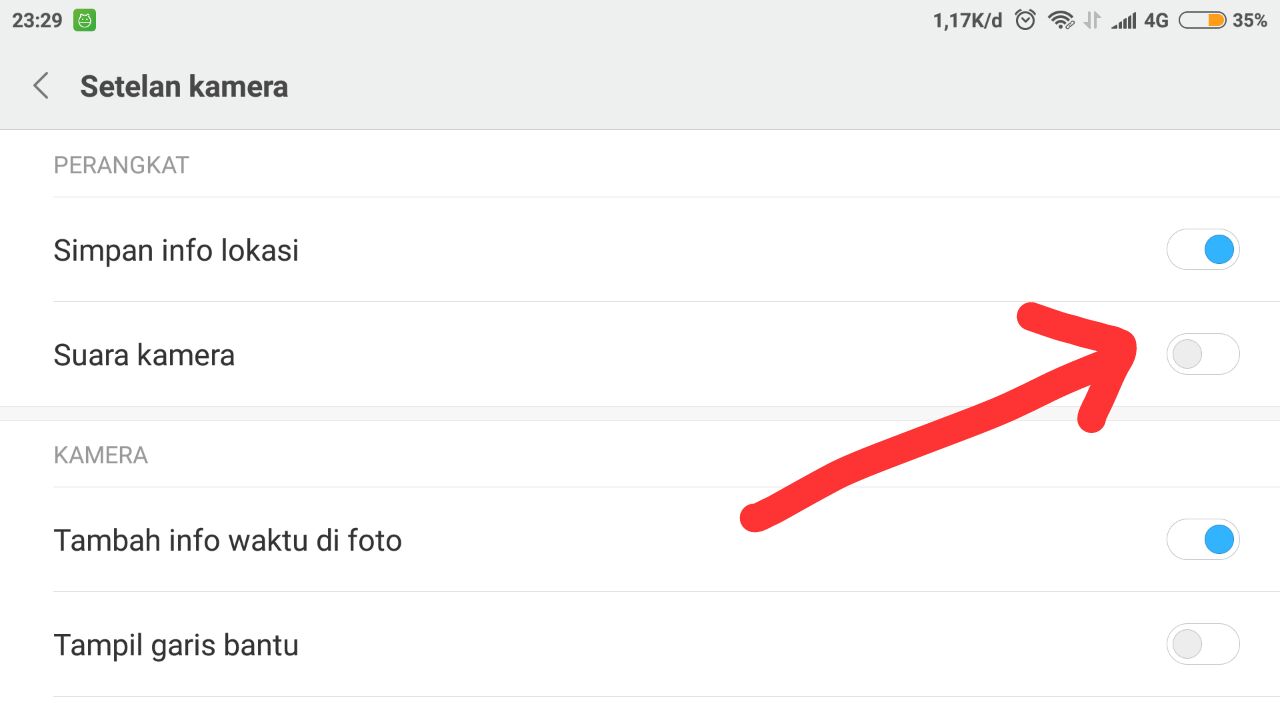
Task: Disable the Simpan info lokasi switch
Action: click(1203, 250)
